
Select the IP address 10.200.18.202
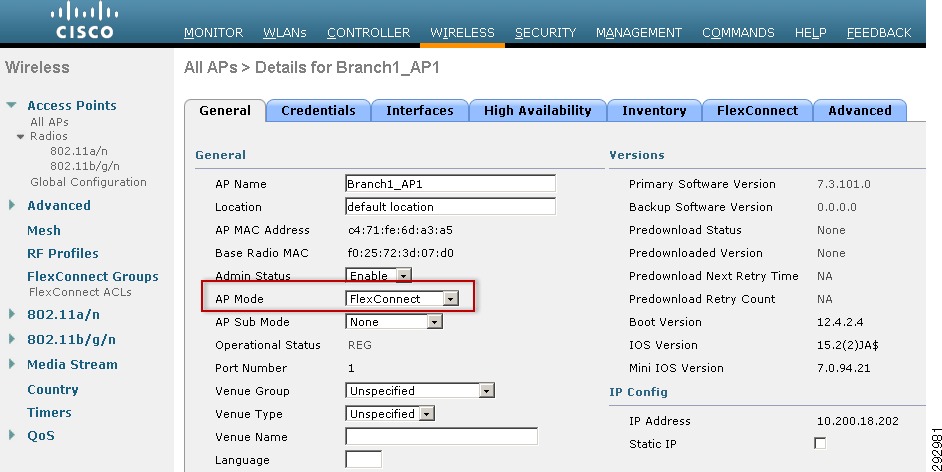click(858, 421)
